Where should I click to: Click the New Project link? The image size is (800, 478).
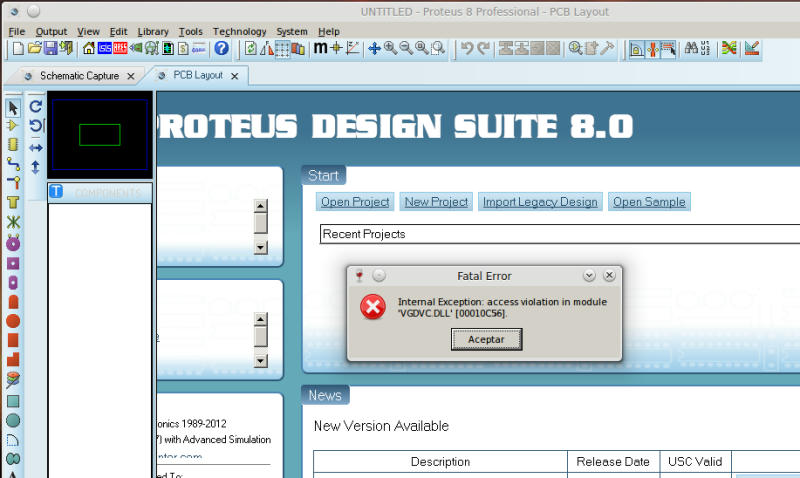(436, 202)
